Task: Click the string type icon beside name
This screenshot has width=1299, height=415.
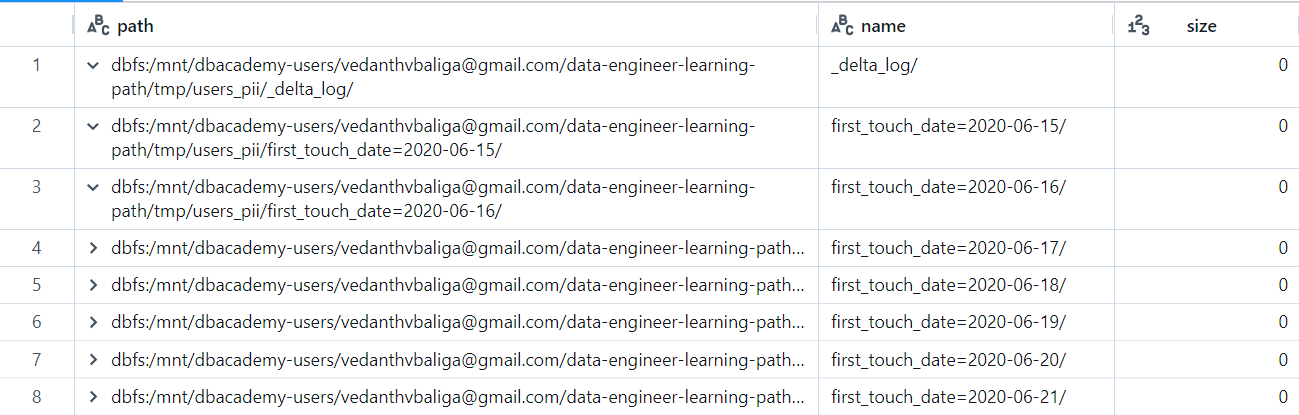Action: pyautogui.click(x=841, y=26)
